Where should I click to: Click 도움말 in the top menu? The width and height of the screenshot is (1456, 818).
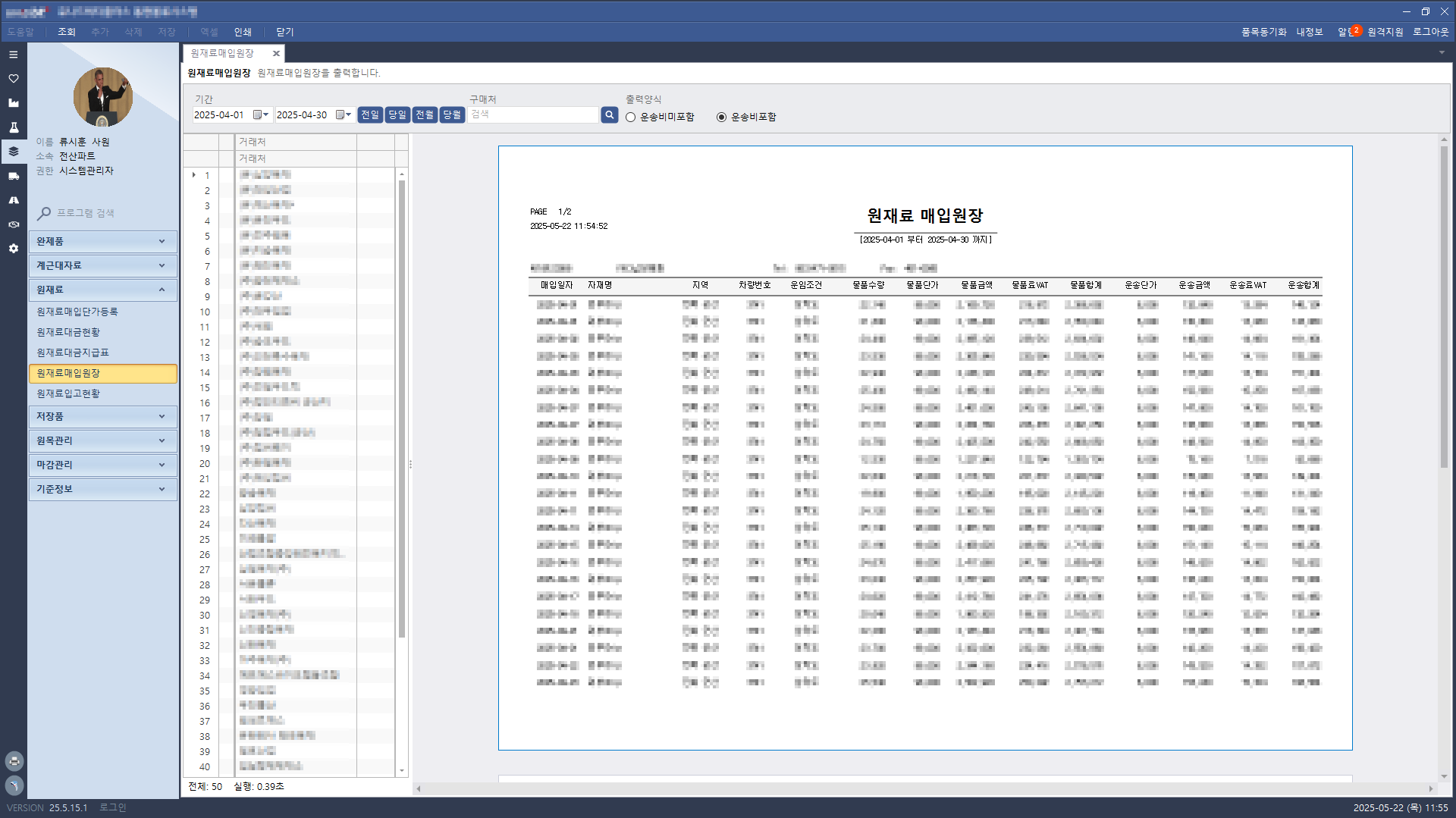[x=20, y=32]
